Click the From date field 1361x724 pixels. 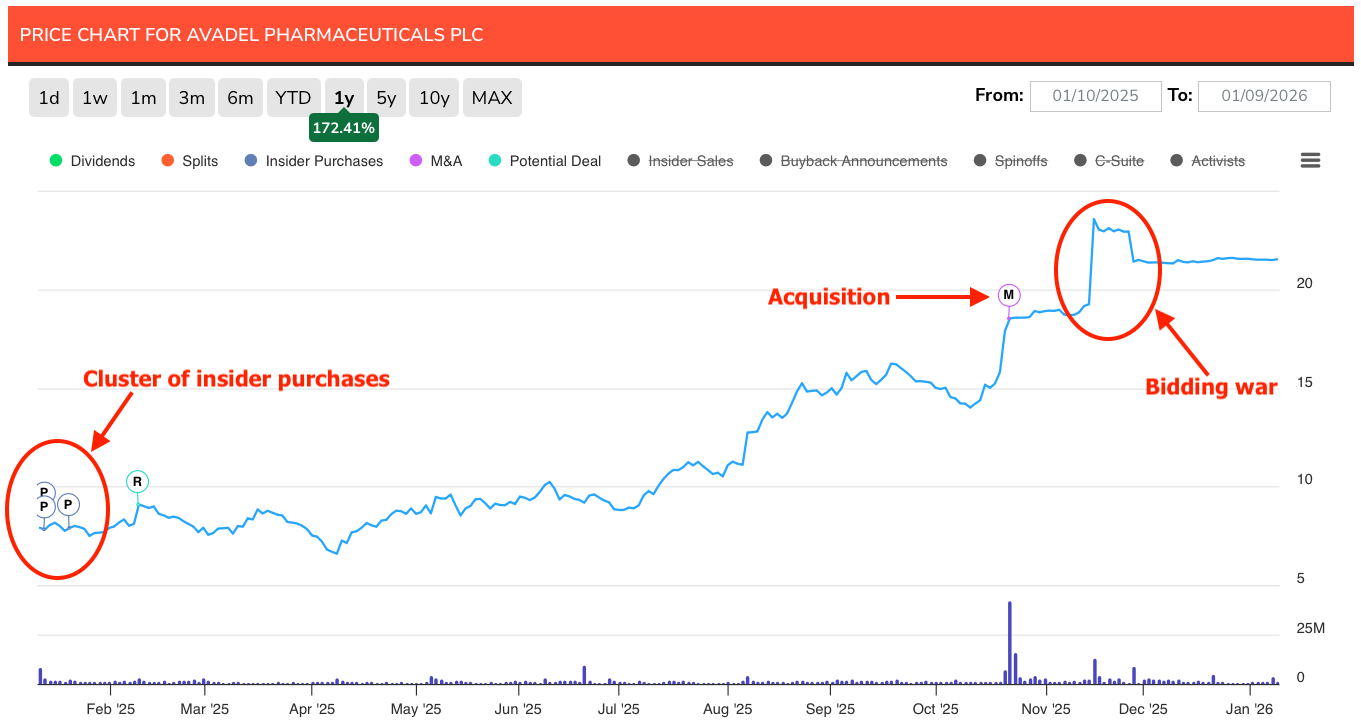click(1096, 96)
